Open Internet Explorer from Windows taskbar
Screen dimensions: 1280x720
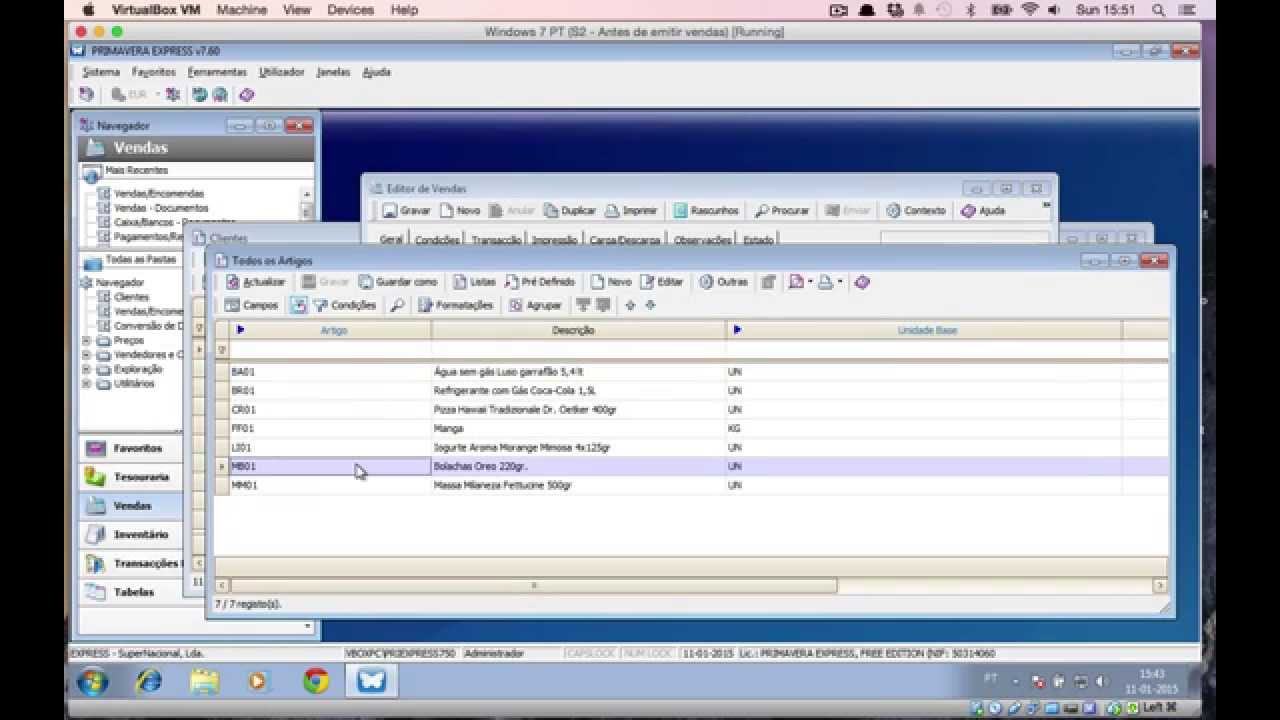[149, 681]
